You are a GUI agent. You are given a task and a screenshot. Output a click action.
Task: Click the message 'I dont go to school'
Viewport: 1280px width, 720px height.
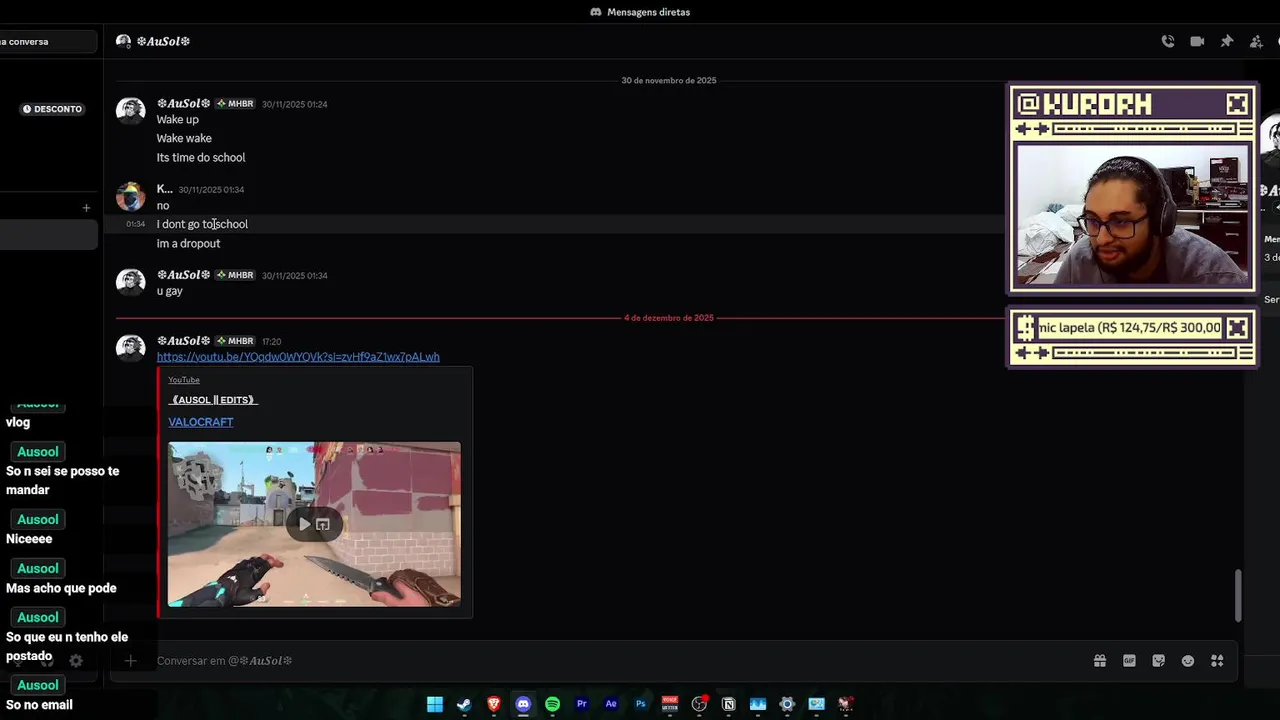[x=202, y=225]
